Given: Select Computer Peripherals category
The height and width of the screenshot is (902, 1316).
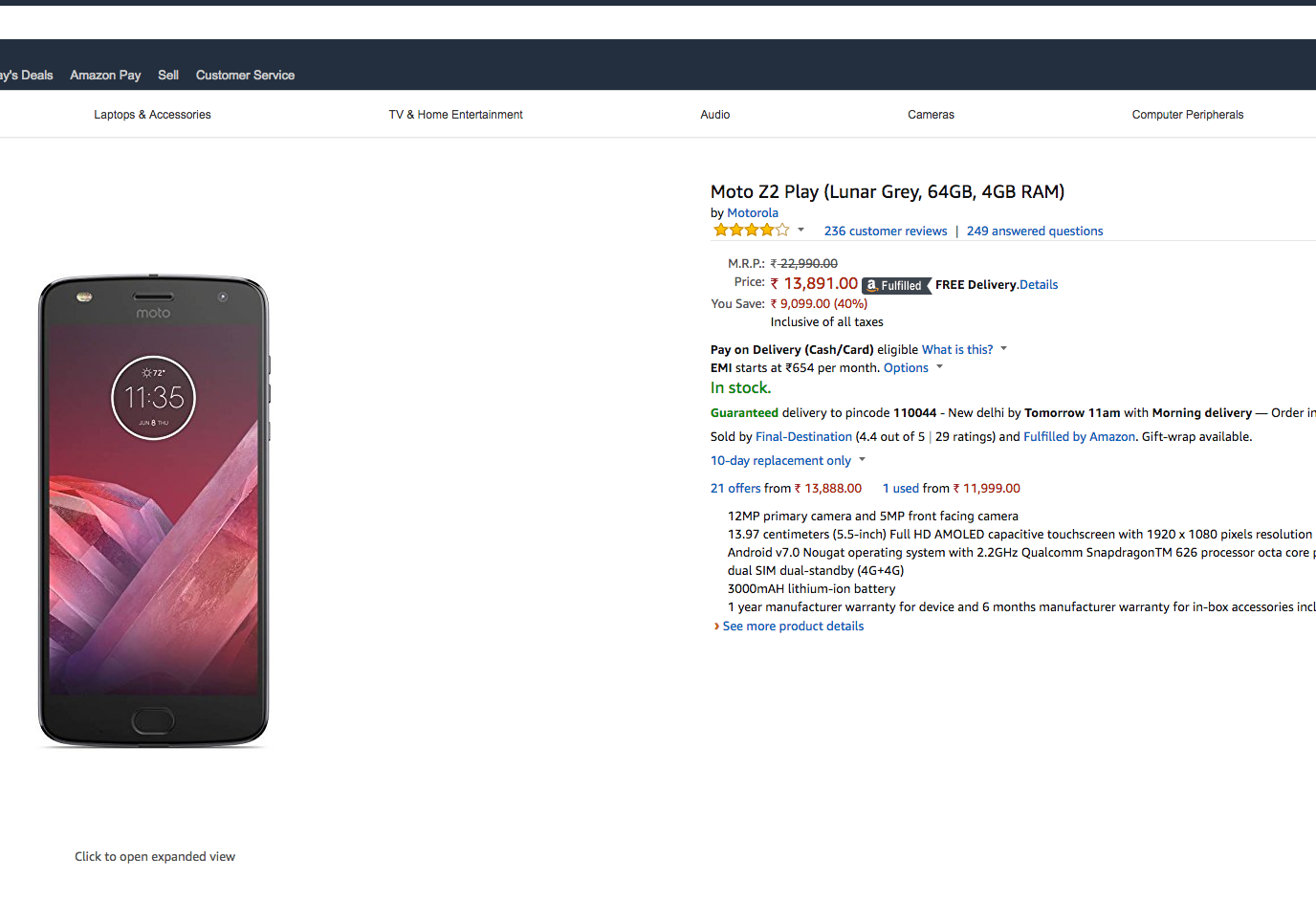Looking at the screenshot, I should pyautogui.click(x=1187, y=115).
